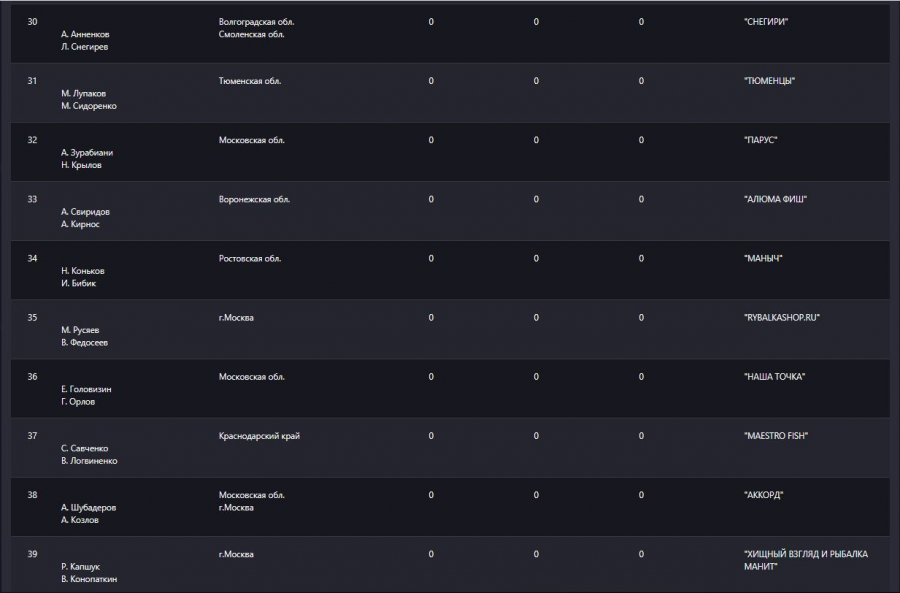Click team name "ТЮМЕНЦЫ"
Viewport: 900px width, 593px height.
(769, 81)
